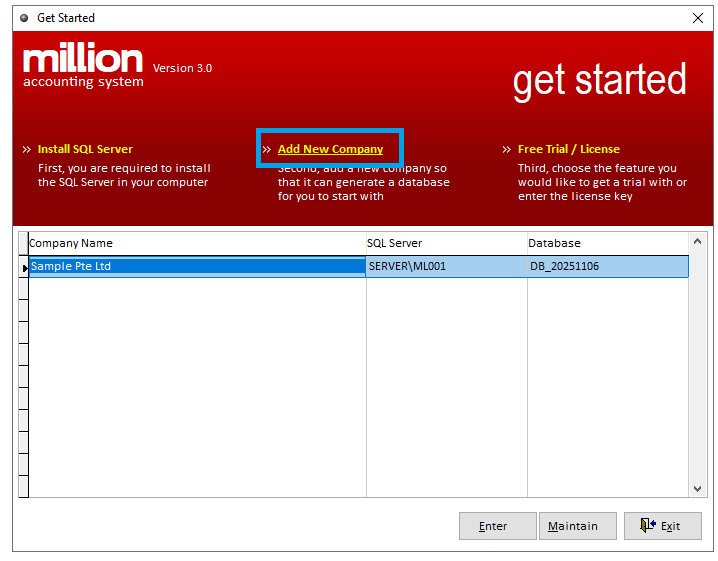Click the Maintain button
This screenshot has height=561, width=718.
tap(577, 526)
